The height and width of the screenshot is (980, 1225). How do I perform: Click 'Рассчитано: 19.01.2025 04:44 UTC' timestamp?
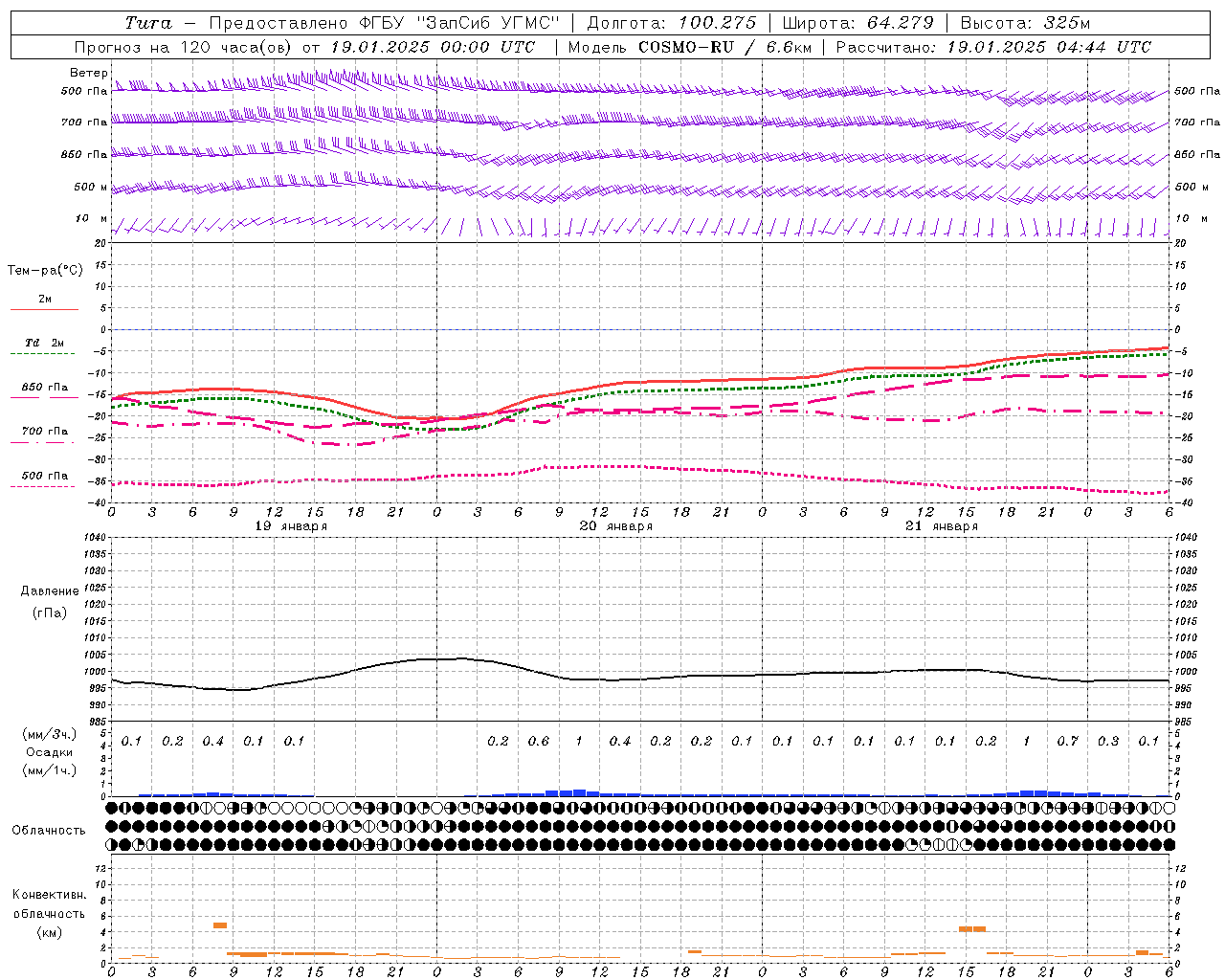click(993, 47)
